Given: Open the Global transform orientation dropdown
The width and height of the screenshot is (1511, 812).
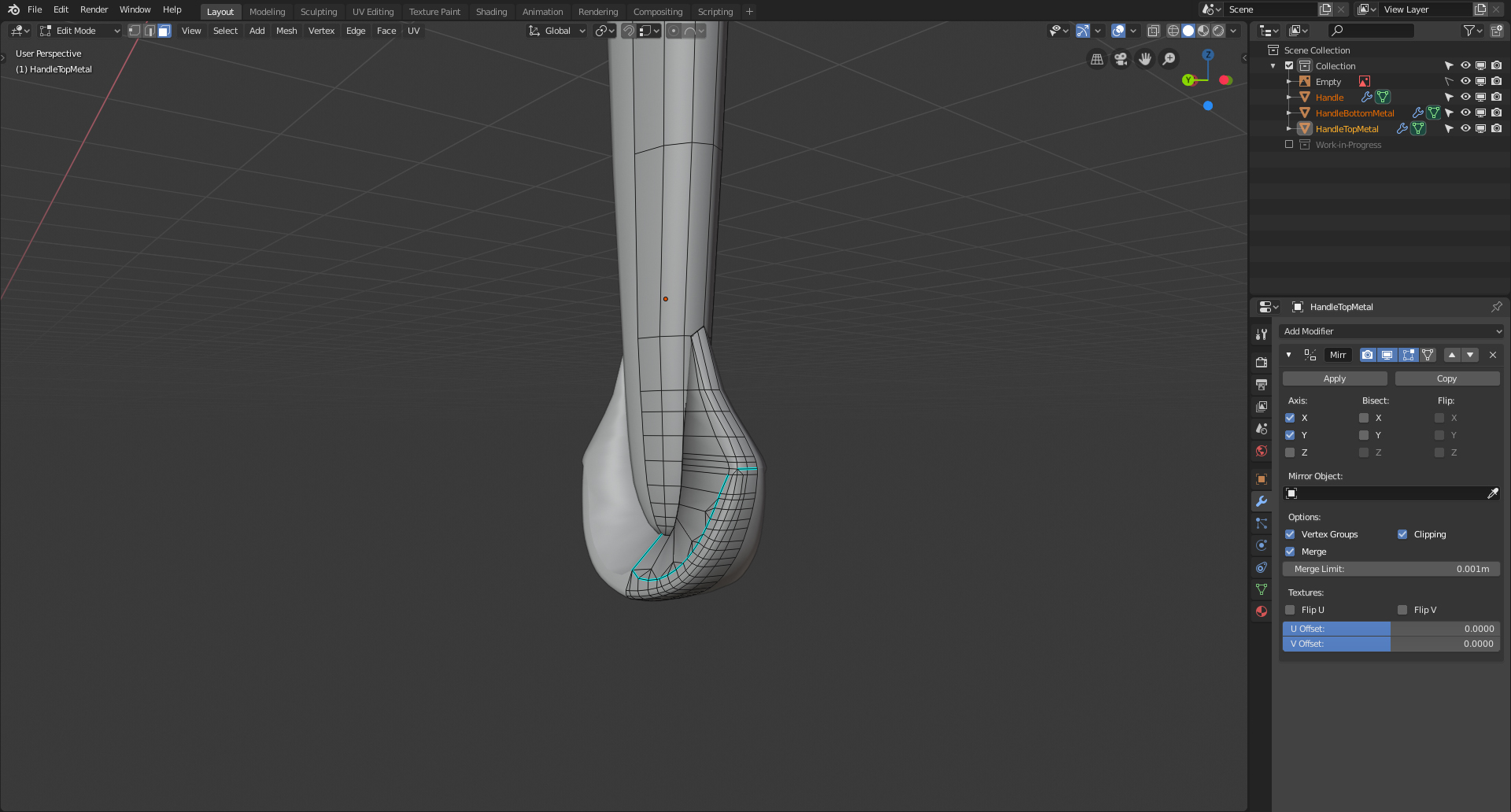Looking at the screenshot, I should 557,31.
